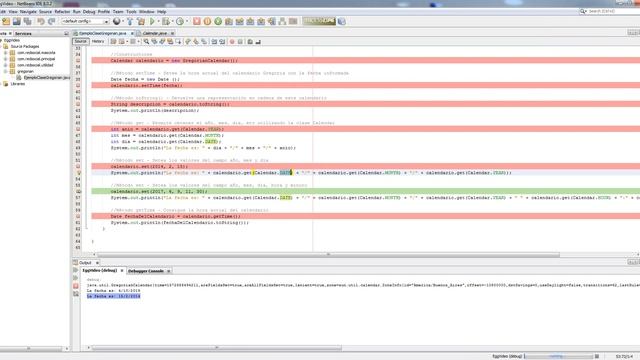Click the Undo arrow in main toolbar
Screen dimensions: 640x360
pyautogui.click(x=41, y=21)
